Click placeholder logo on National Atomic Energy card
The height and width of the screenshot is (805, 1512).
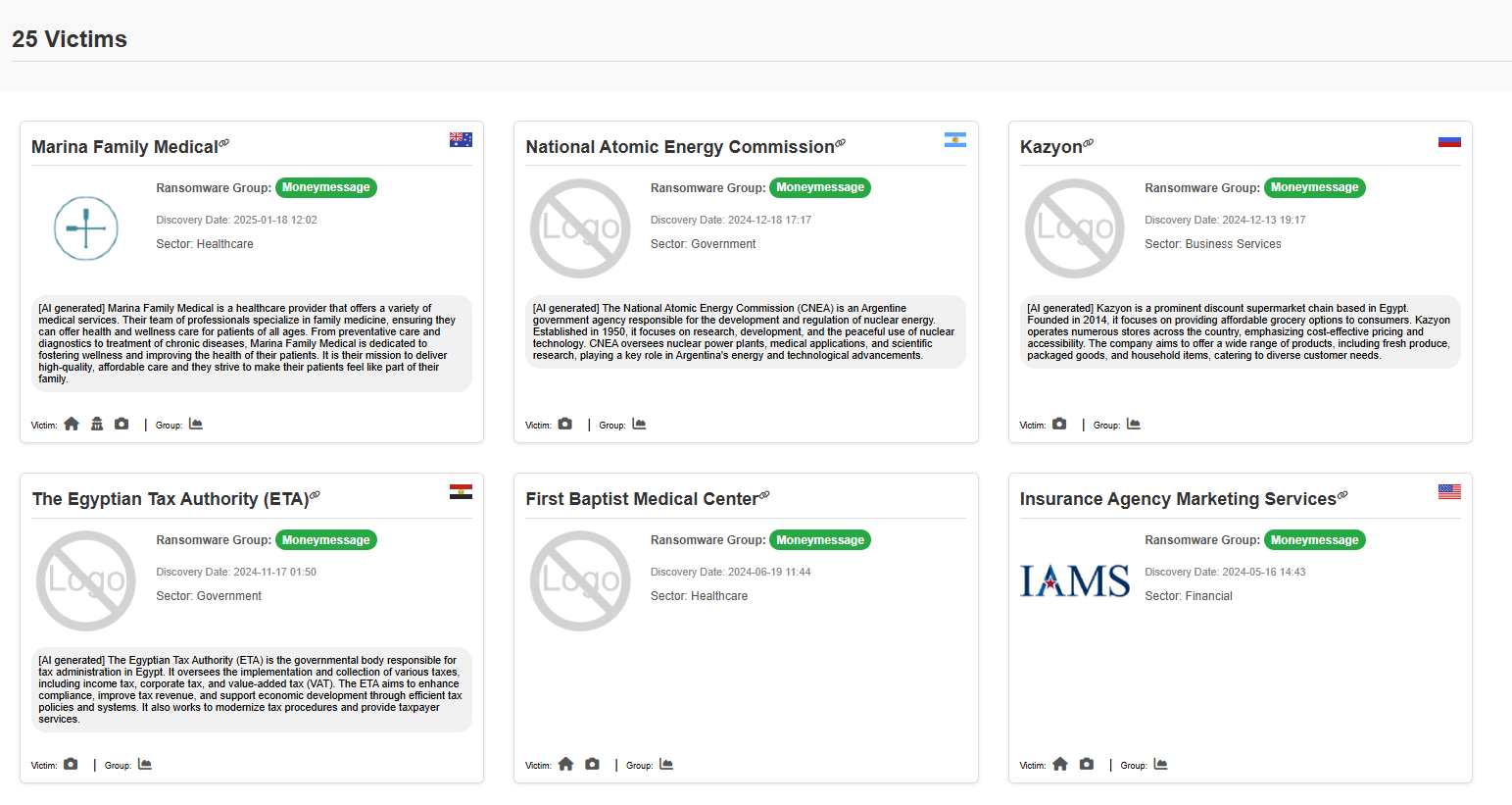pos(580,228)
